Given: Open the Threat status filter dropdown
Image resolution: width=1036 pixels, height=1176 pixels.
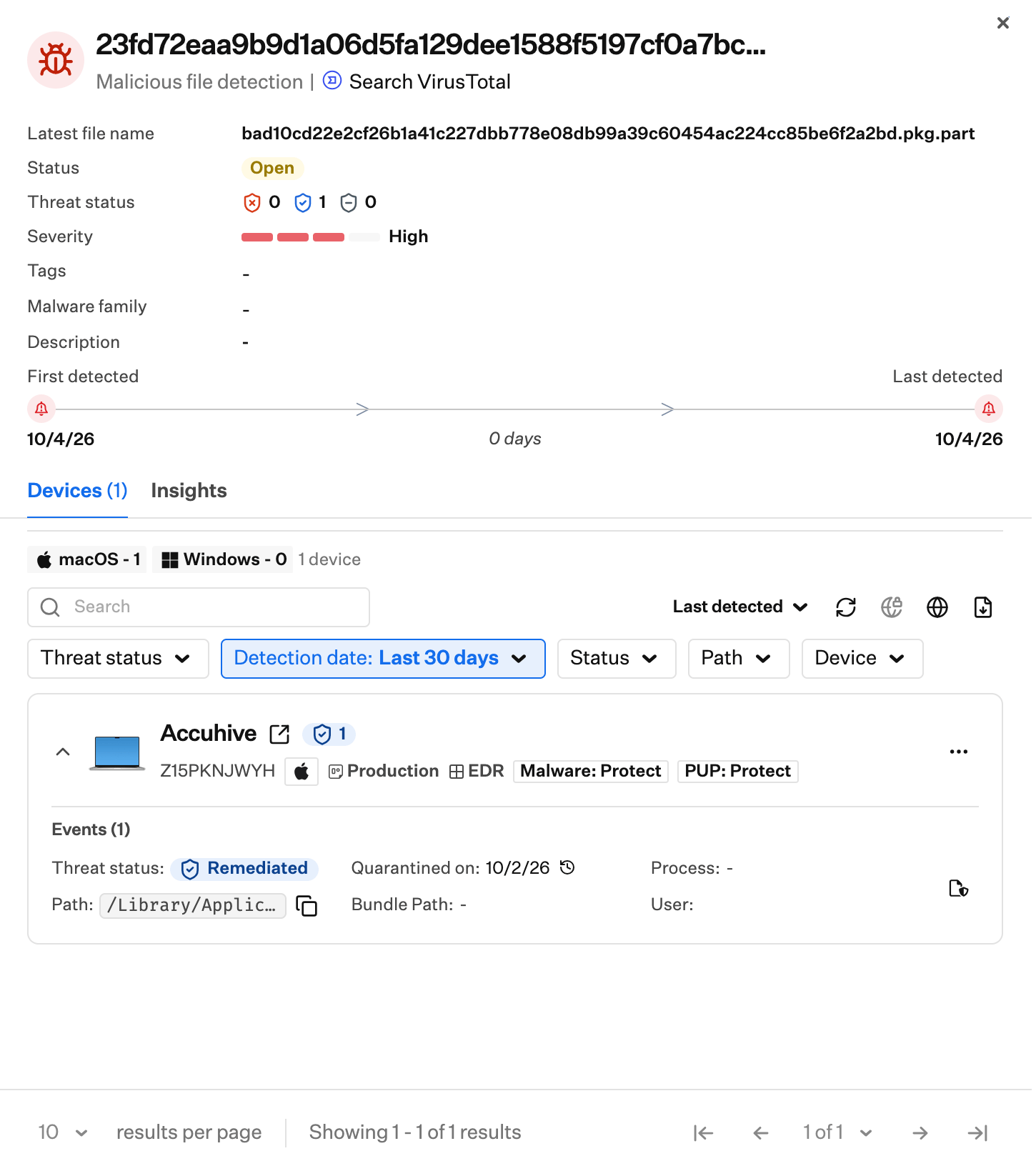Looking at the screenshot, I should (118, 659).
